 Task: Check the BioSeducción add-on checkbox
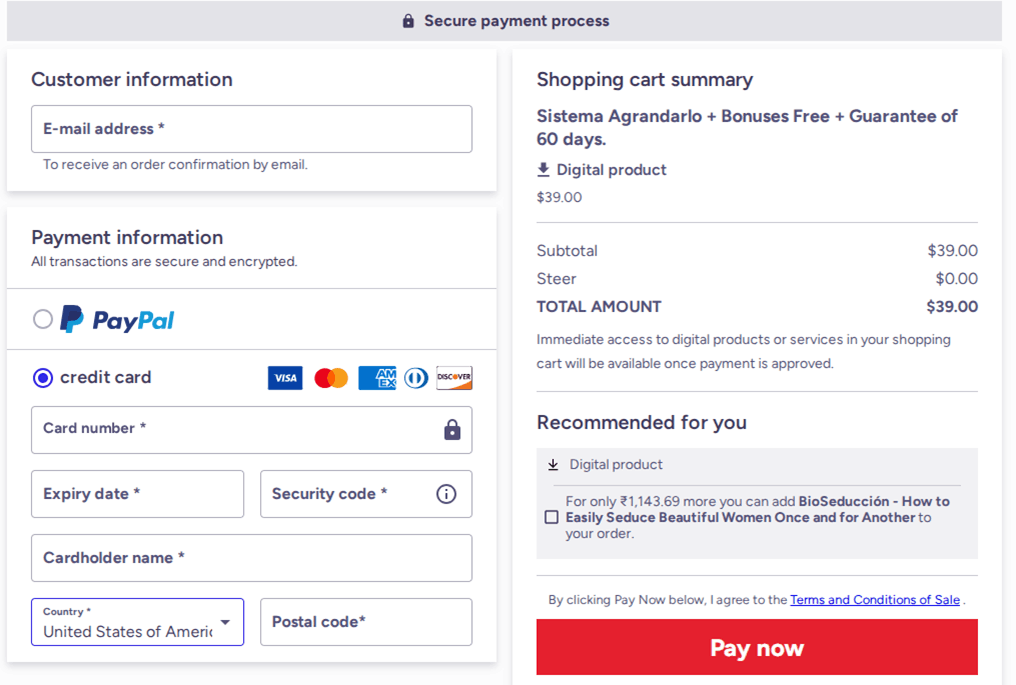click(x=551, y=517)
